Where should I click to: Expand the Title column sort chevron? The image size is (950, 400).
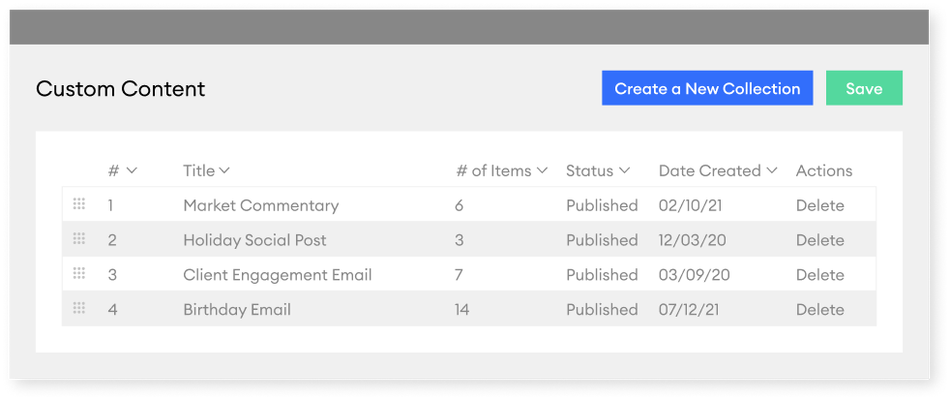(x=224, y=171)
